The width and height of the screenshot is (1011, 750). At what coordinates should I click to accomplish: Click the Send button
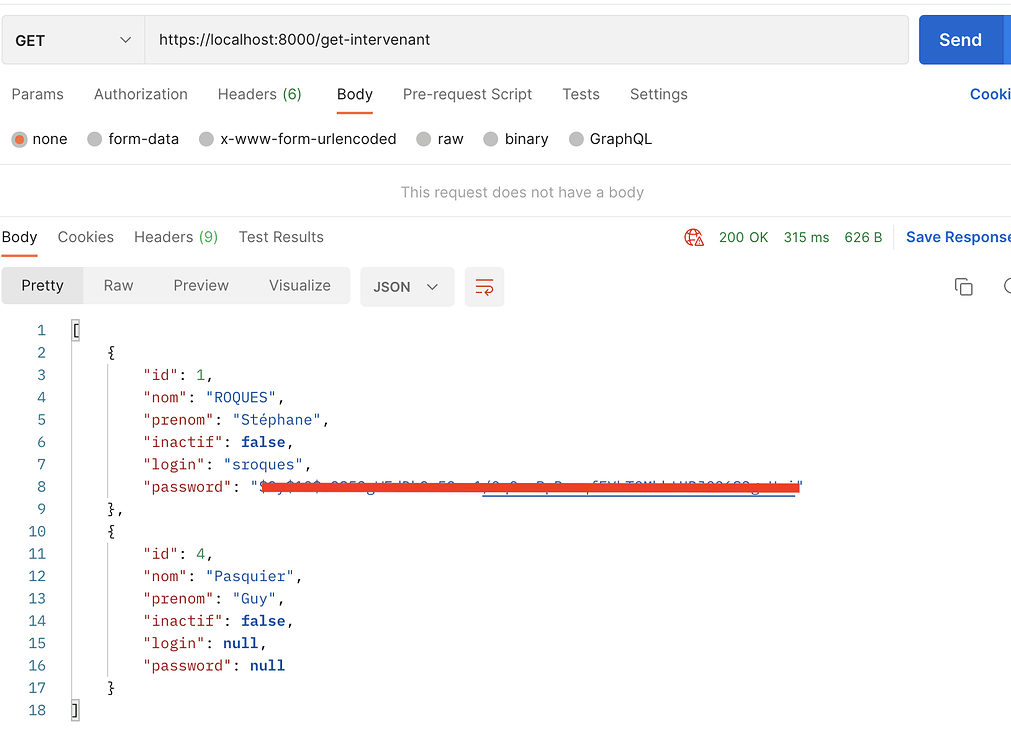tap(960, 39)
